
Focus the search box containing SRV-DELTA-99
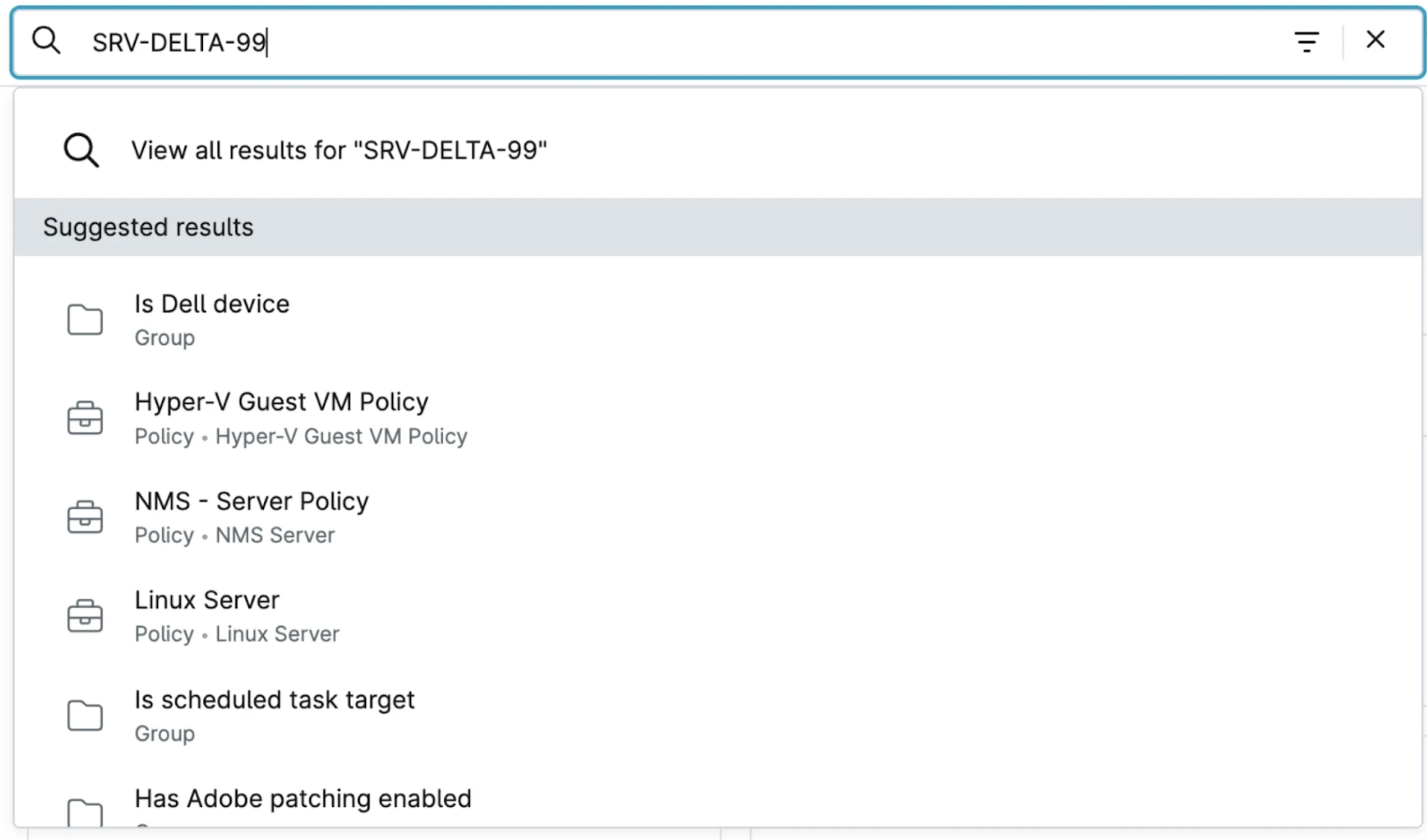point(717,43)
